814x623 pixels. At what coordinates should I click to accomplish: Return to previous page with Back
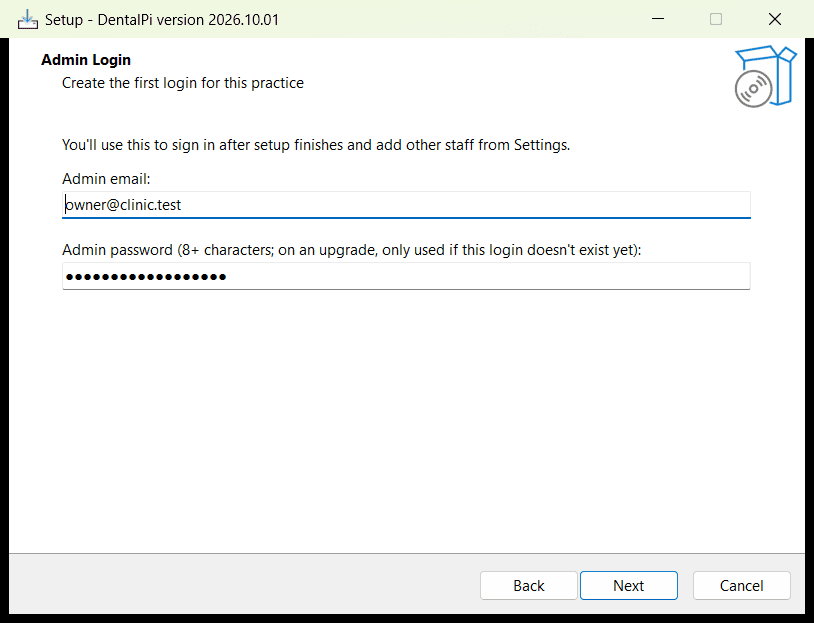pyautogui.click(x=528, y=586)
